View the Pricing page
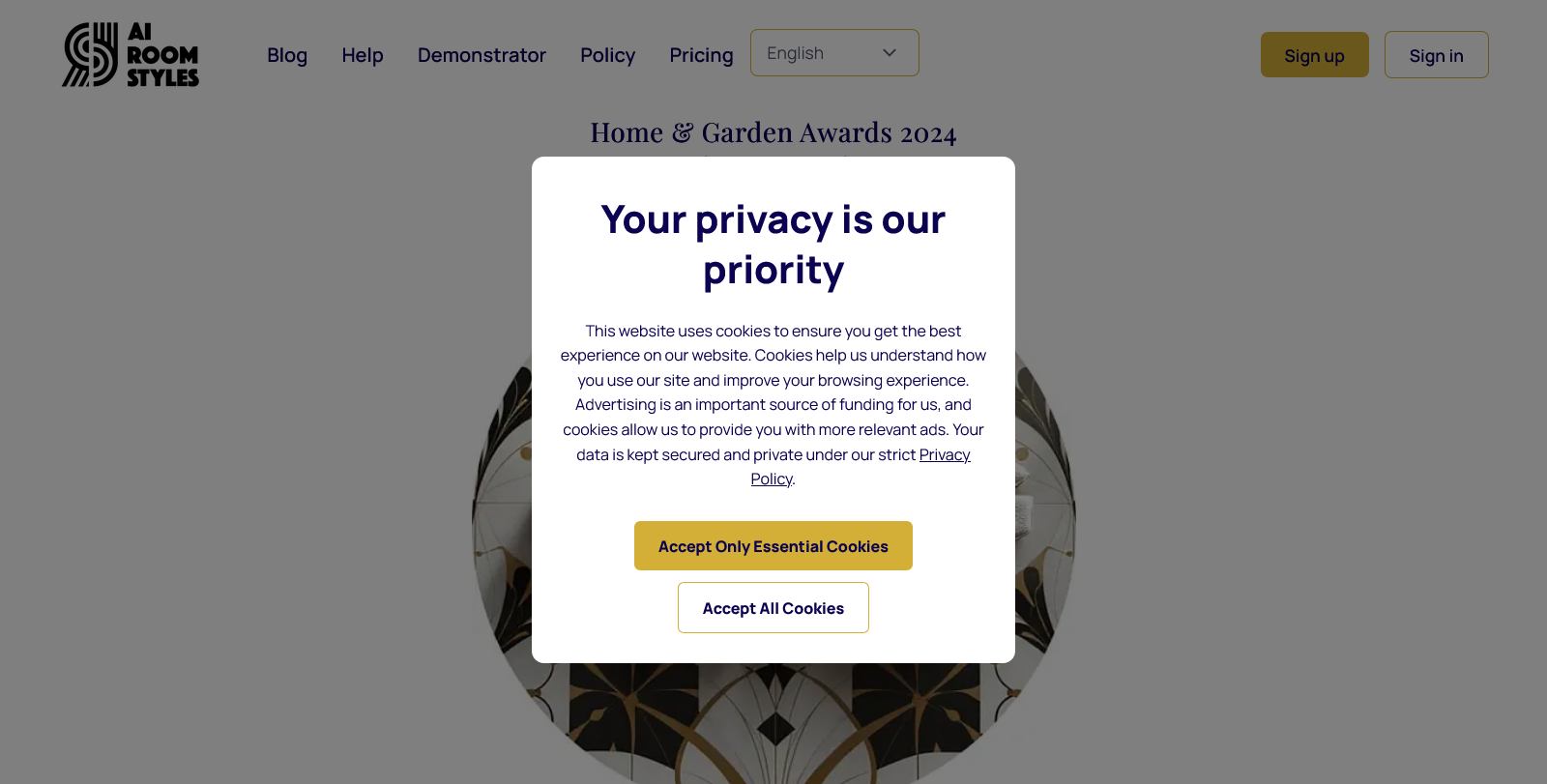This screenshot has width=1547, height=784. (701, 55)
